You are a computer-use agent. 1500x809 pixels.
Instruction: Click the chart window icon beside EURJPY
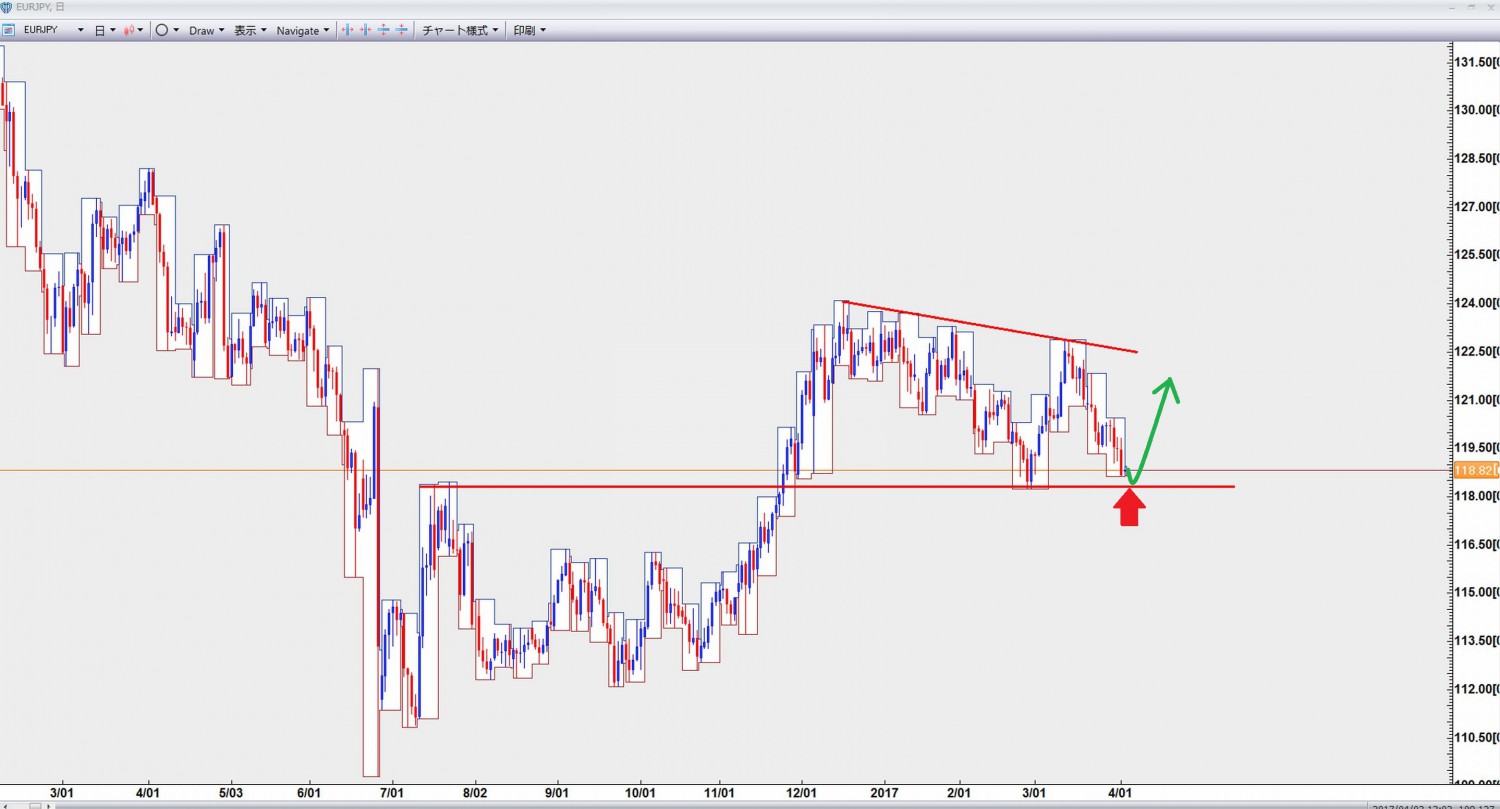pyautogui.click(x=8, y=30)
